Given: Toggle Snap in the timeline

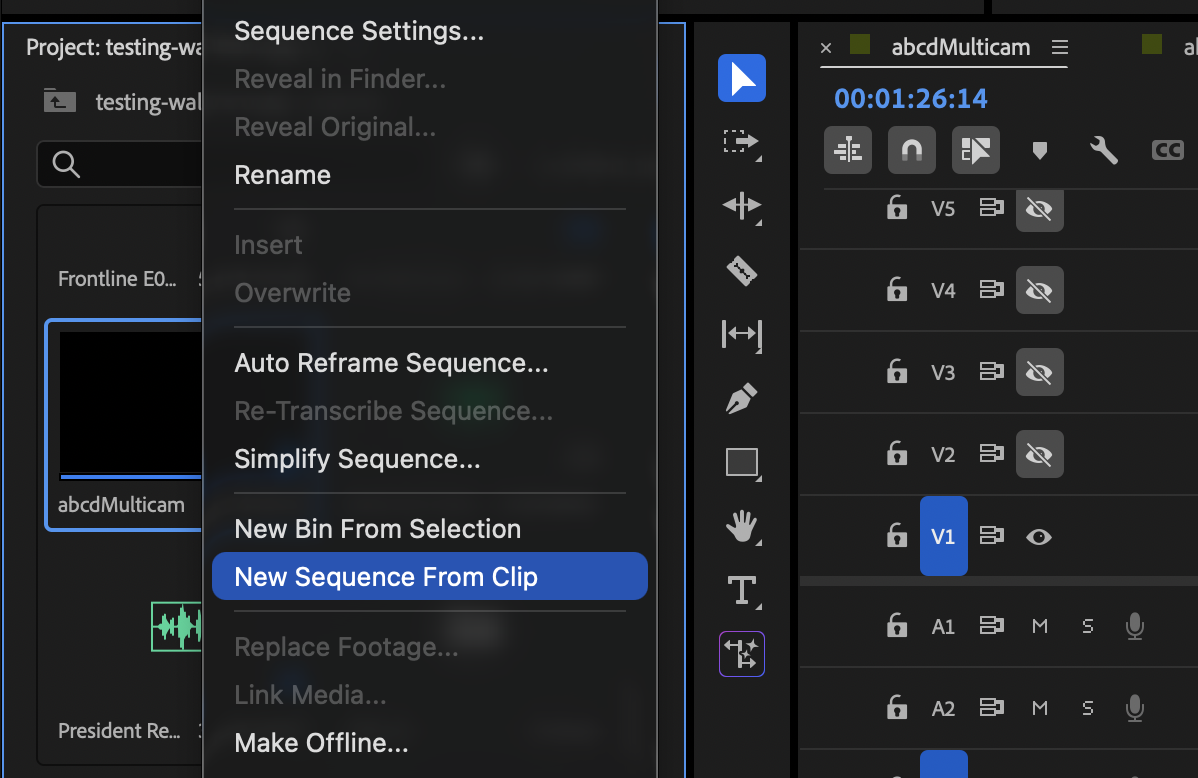Looking at the screenshot, I should 911,150.
